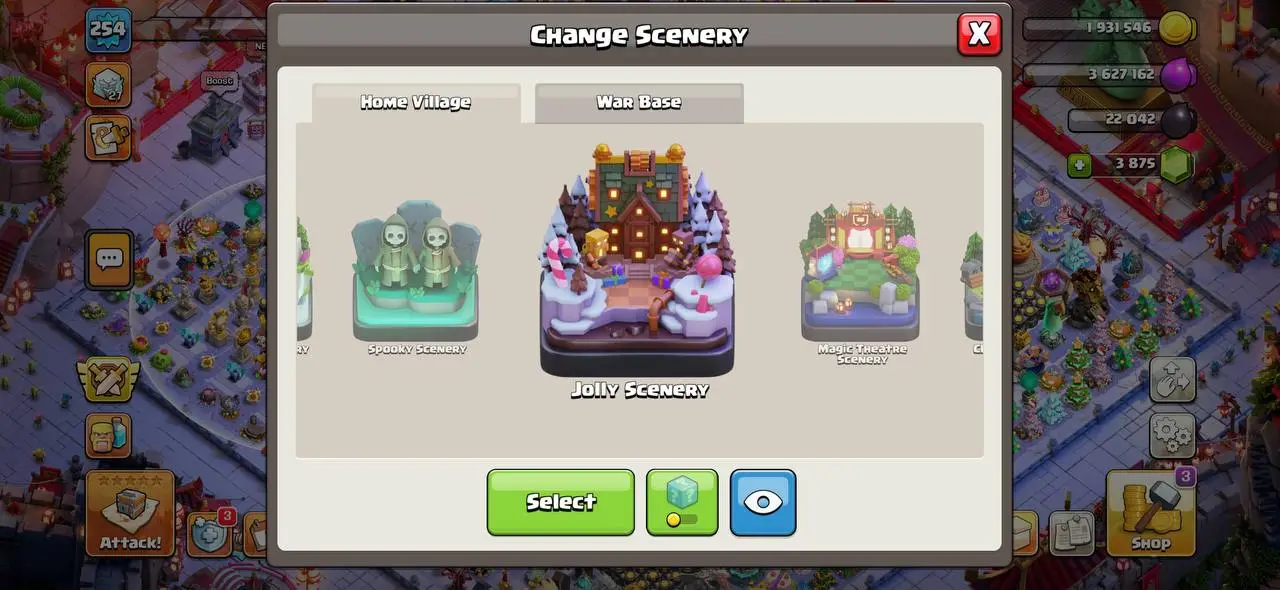The width and height of the screenshot is (1280, 590).
Task: Click the experience level 254 badge
Action: [108, 31]
